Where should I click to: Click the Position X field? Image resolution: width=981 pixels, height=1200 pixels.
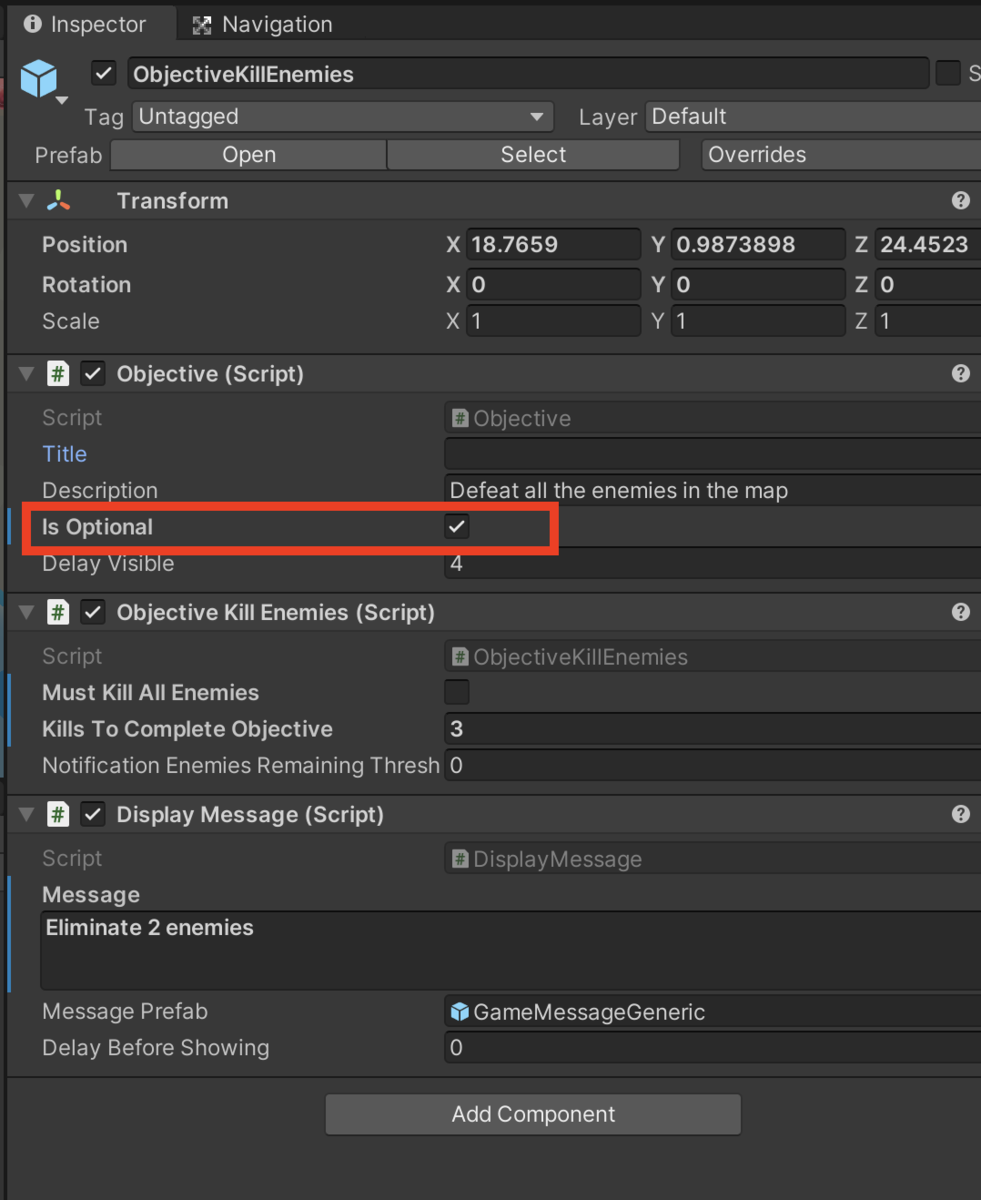[553, 245]
